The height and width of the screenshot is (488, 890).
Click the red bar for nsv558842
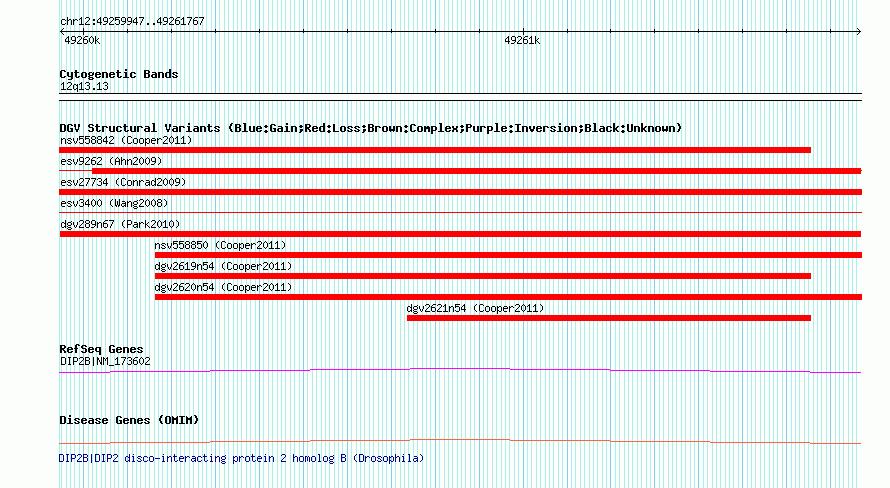coord(435,150)
